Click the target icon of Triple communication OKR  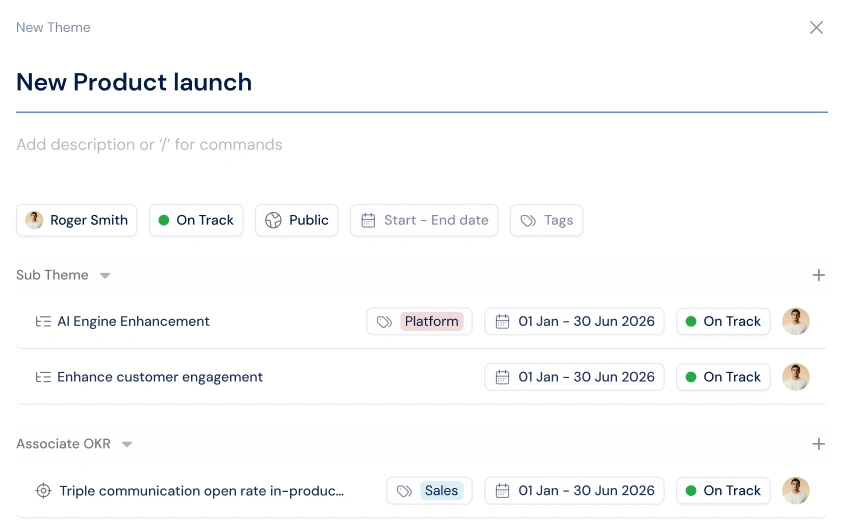(x=44, y=491)
